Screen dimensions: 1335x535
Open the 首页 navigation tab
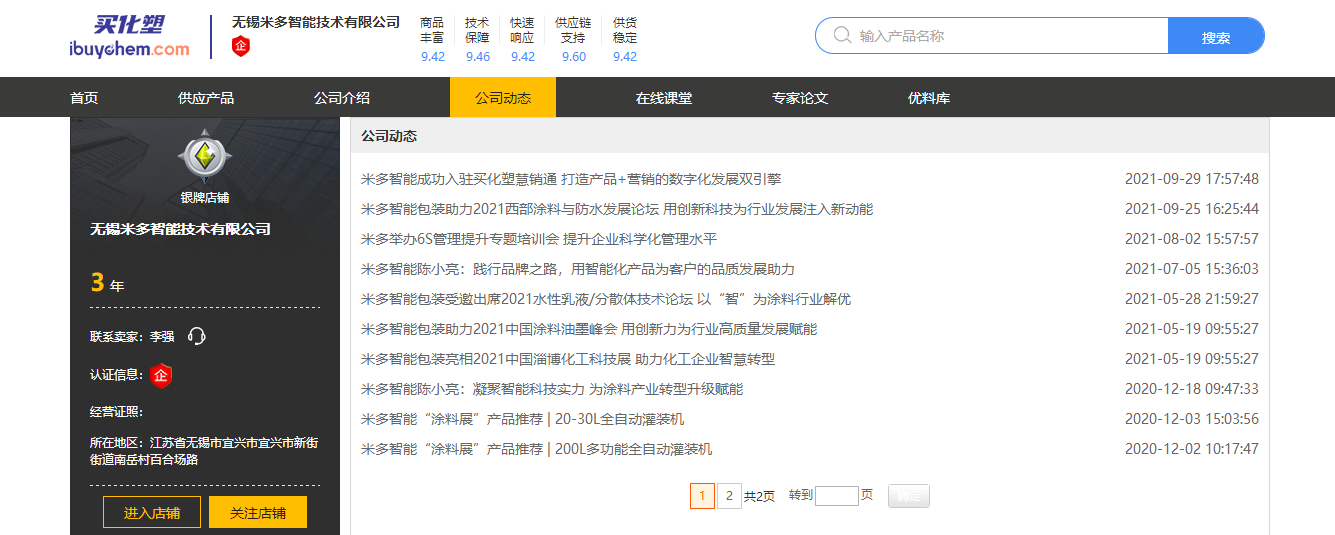click(84, 98)
